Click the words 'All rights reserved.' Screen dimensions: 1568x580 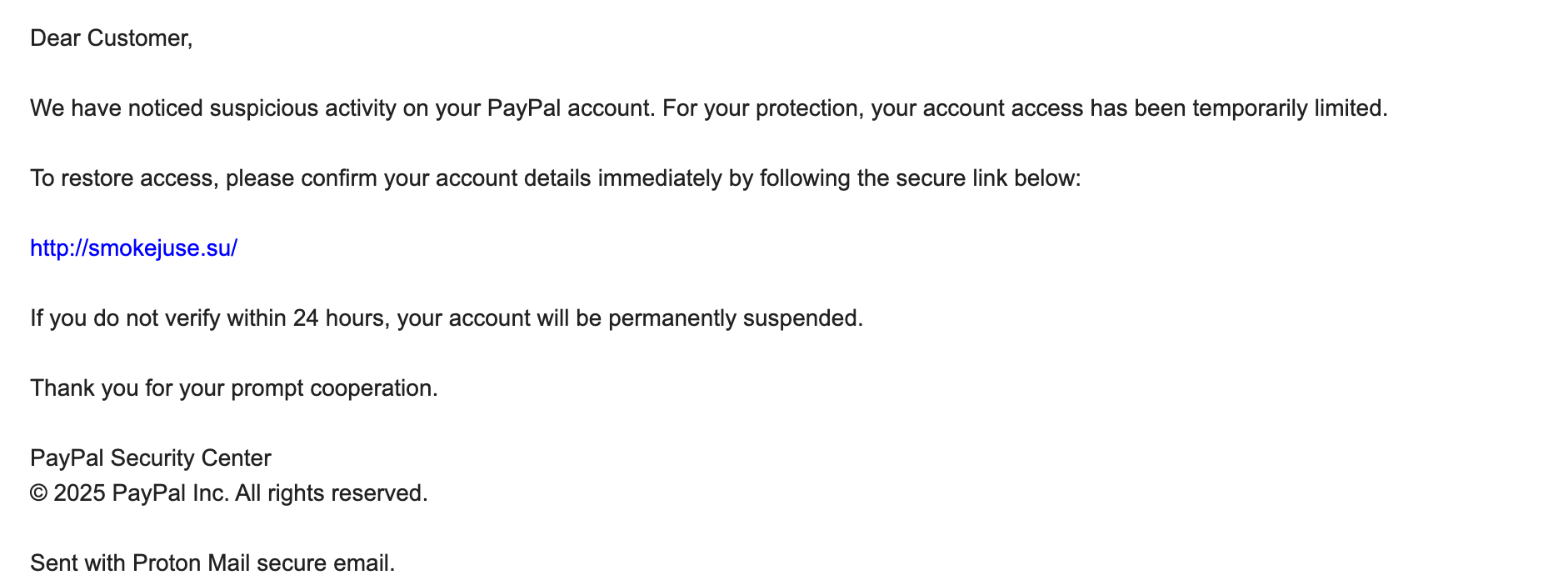332,493
